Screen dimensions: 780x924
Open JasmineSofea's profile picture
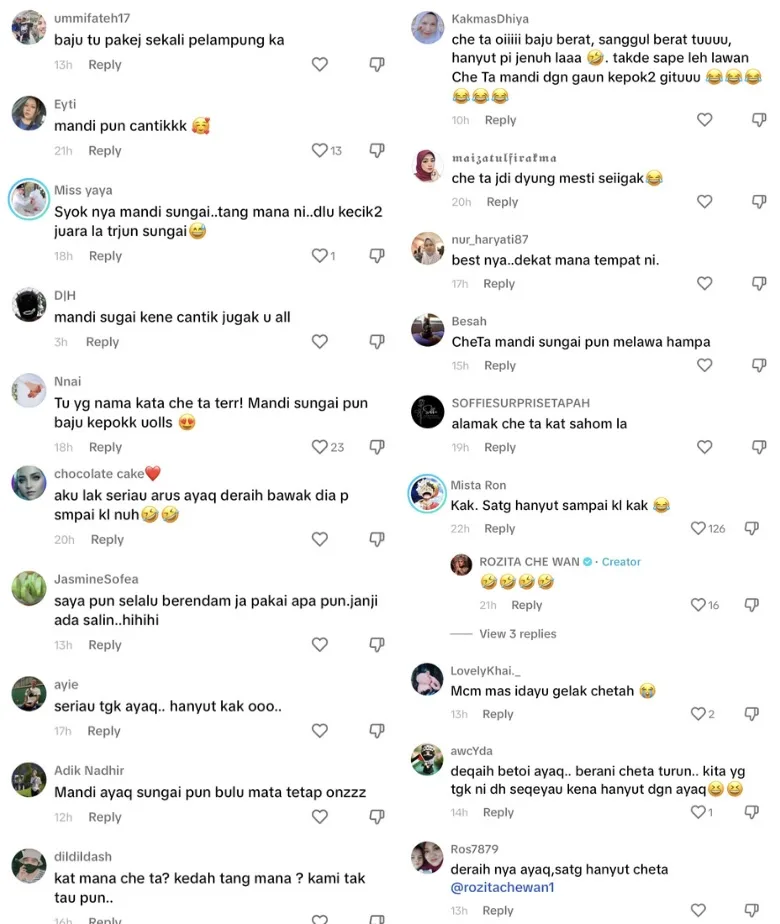29,589
